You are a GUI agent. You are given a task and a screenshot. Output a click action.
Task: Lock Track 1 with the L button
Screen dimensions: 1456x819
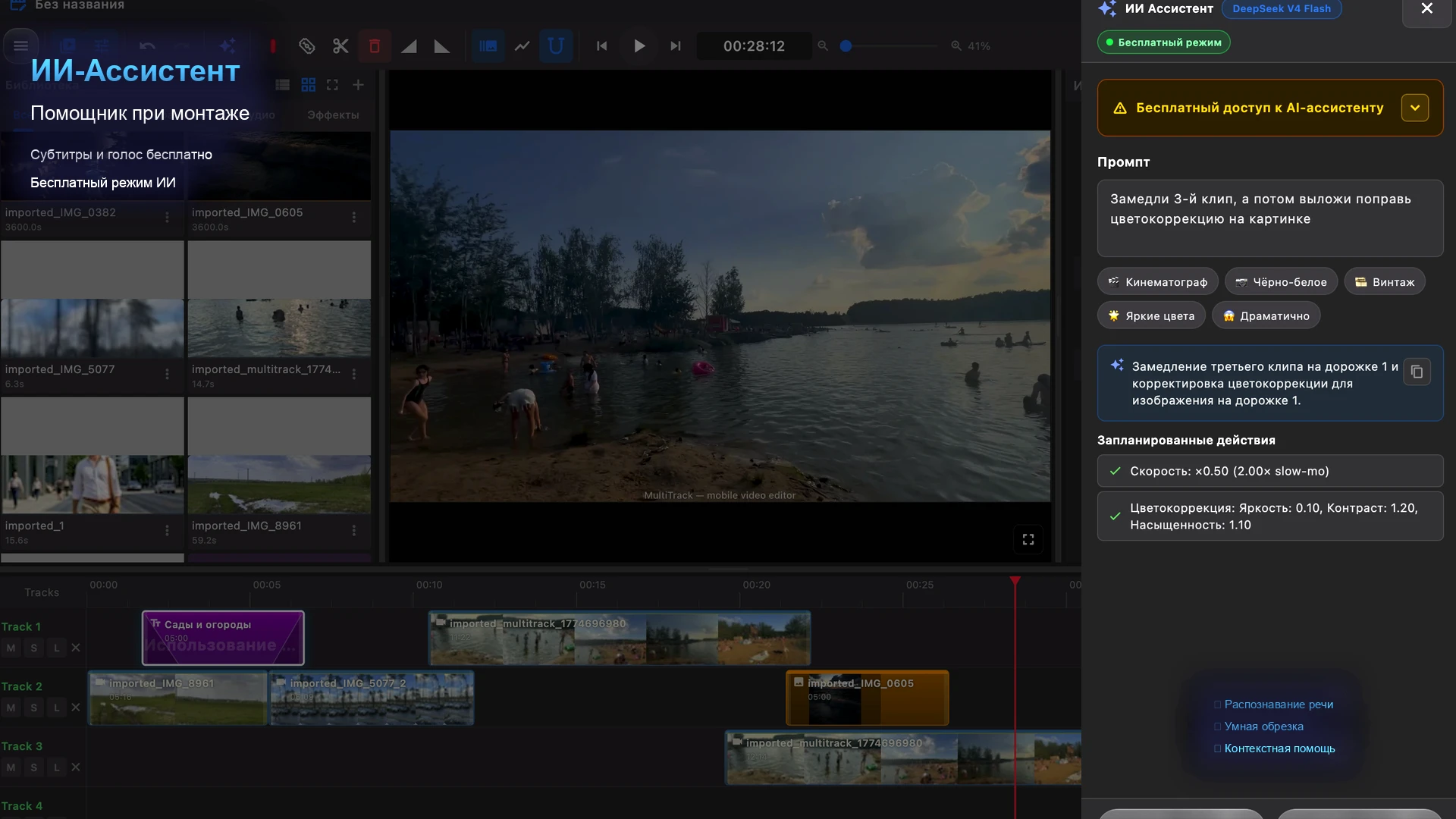[56, 648]
